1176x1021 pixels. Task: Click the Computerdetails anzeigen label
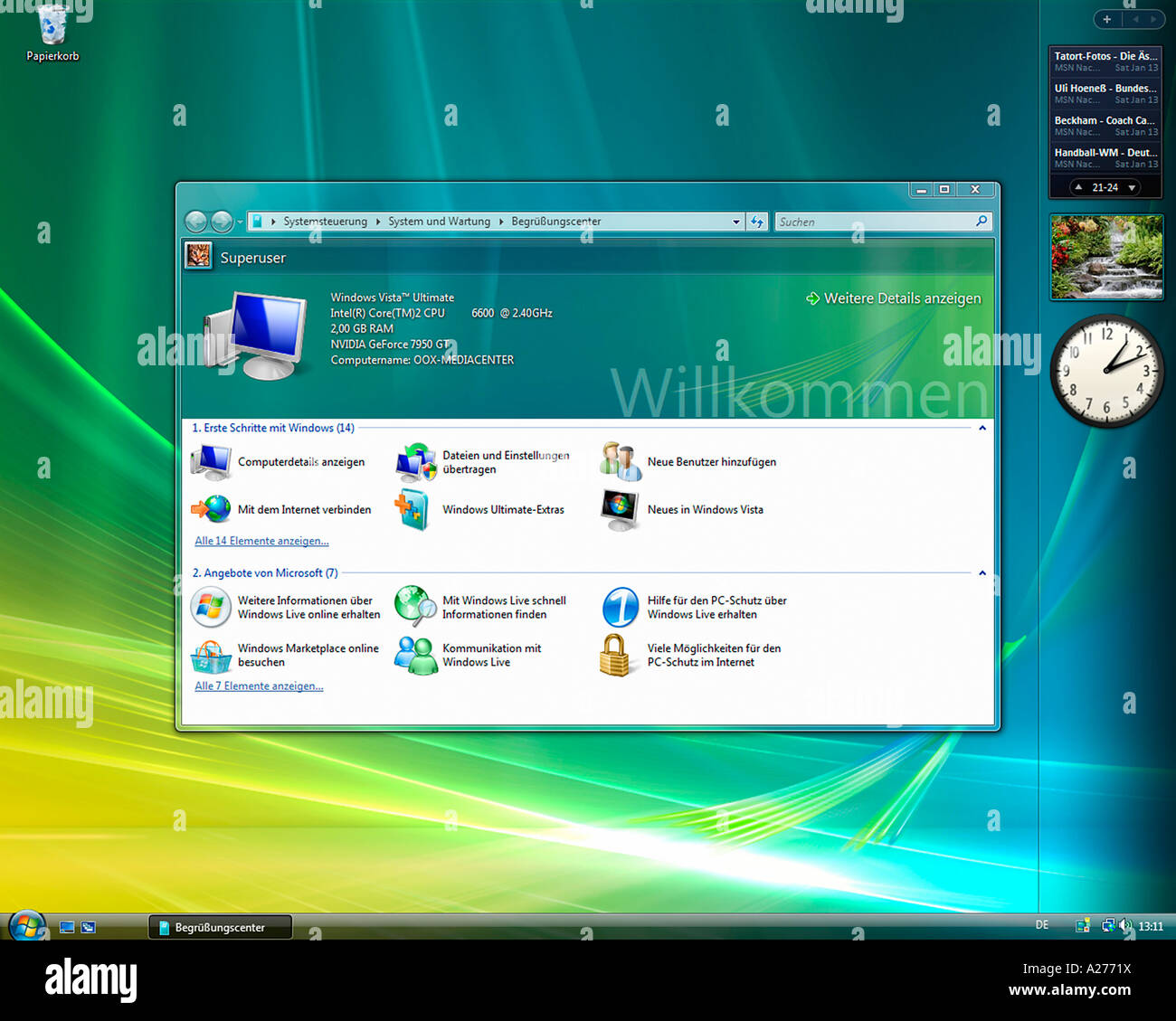[301, 462]
